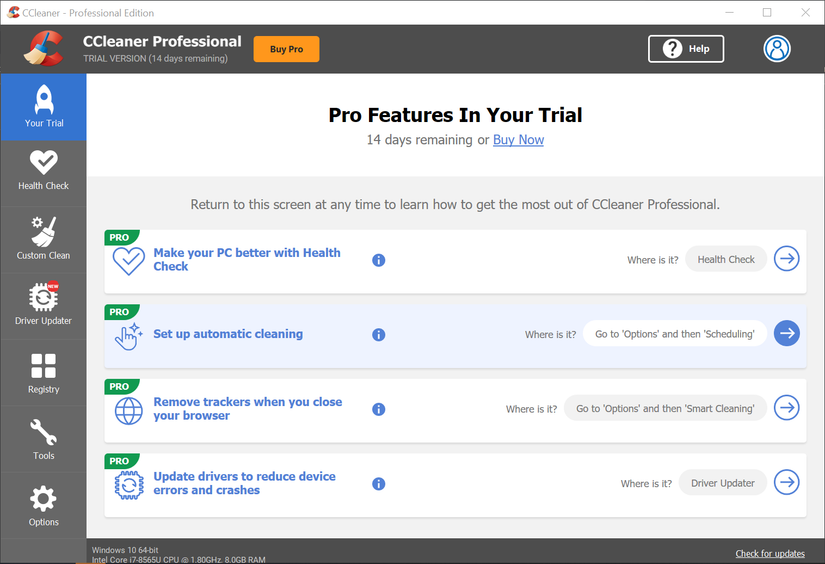Click the arrow next to the Driver Updater pill

787,482
